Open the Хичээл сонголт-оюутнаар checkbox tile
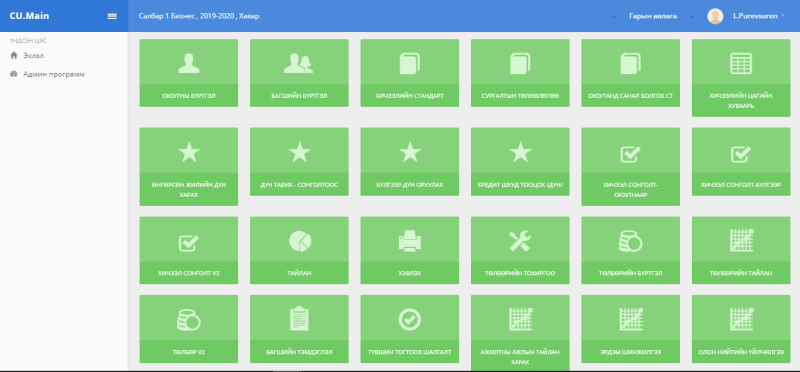This screenshot has width=800, height=372. tap(631, 167)
